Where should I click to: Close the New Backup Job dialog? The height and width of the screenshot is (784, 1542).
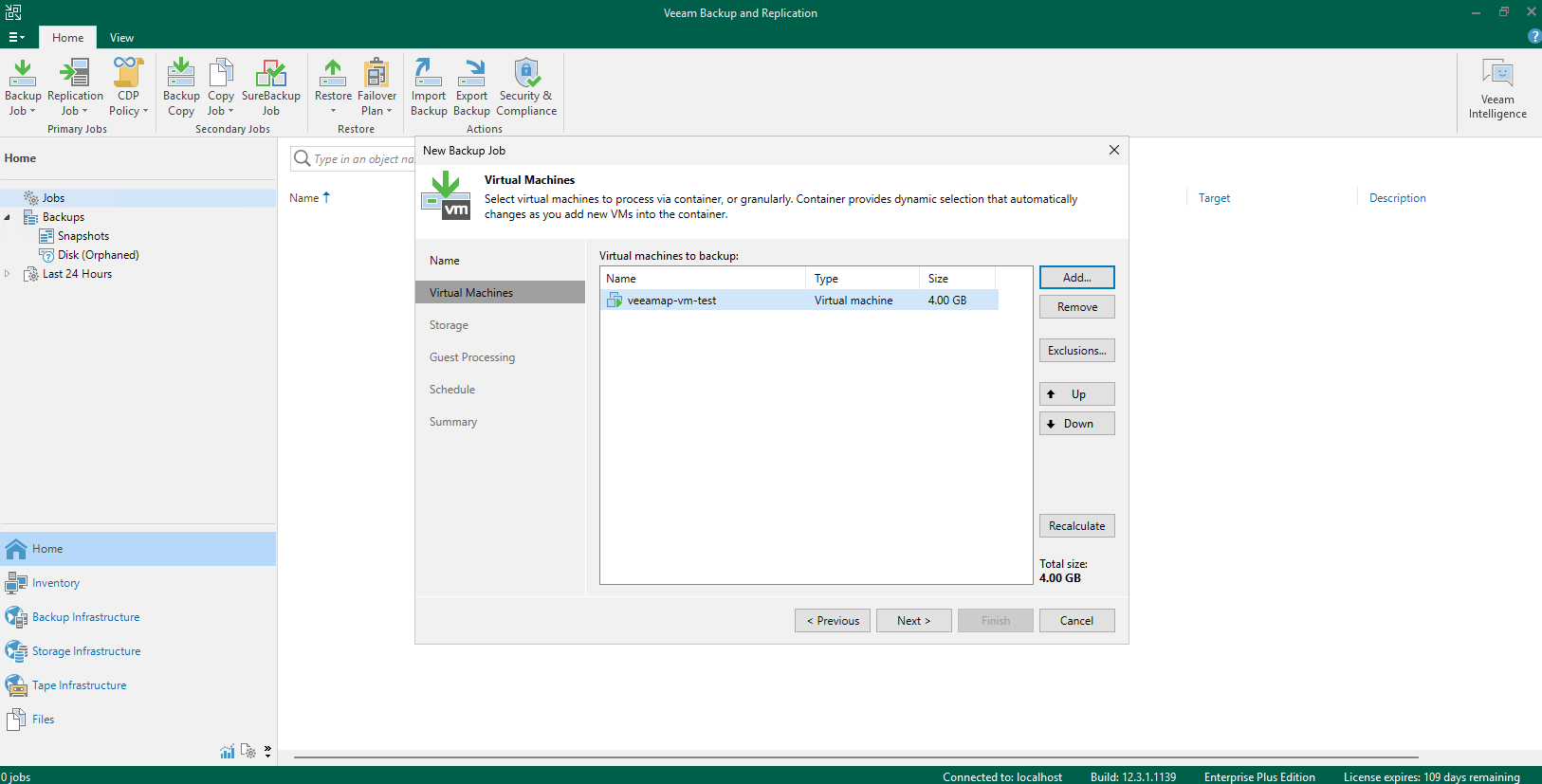1114,150
